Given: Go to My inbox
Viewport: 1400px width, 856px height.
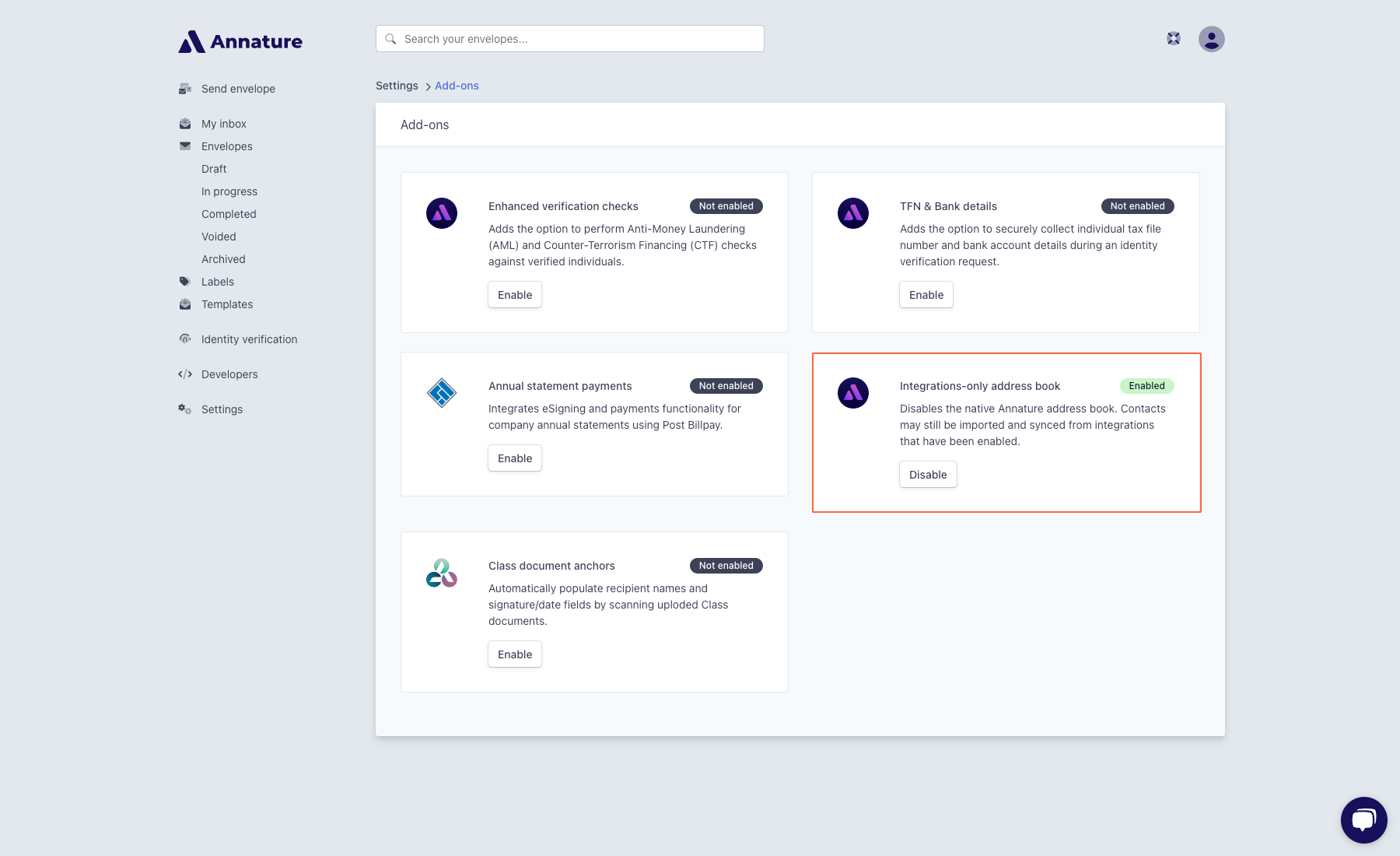Looking at the screenshot, I should click(224, 124).
